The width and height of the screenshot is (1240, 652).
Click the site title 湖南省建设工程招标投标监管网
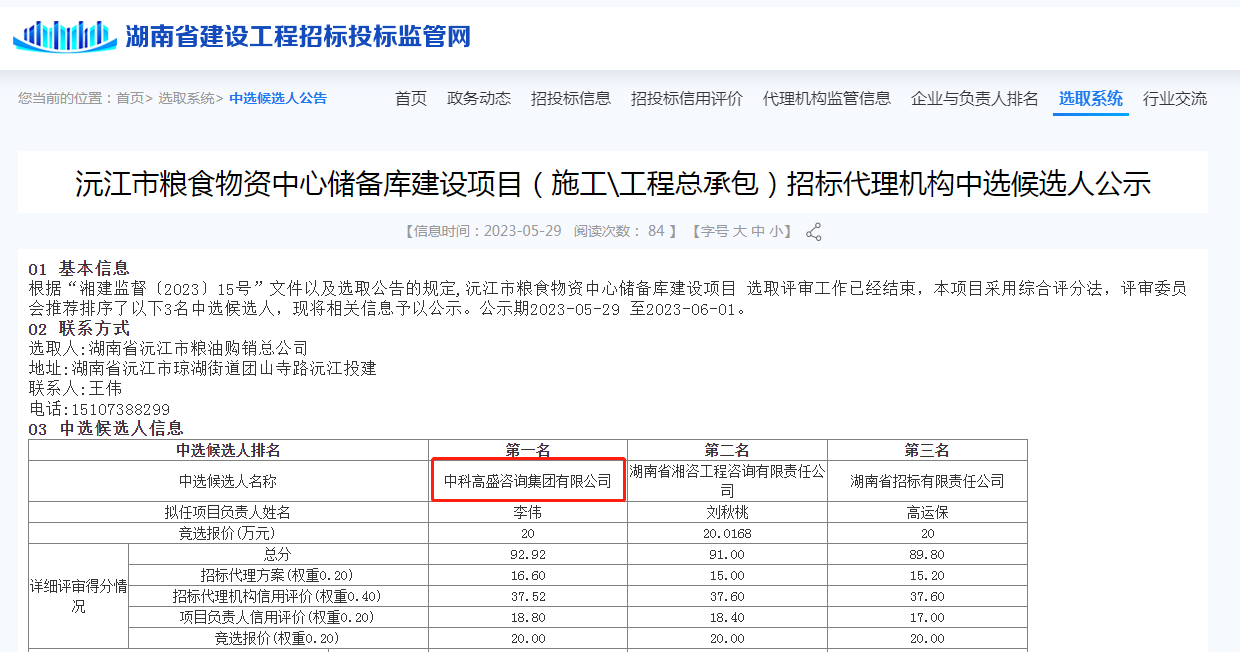pyautogui.click(x=298, y=37)
